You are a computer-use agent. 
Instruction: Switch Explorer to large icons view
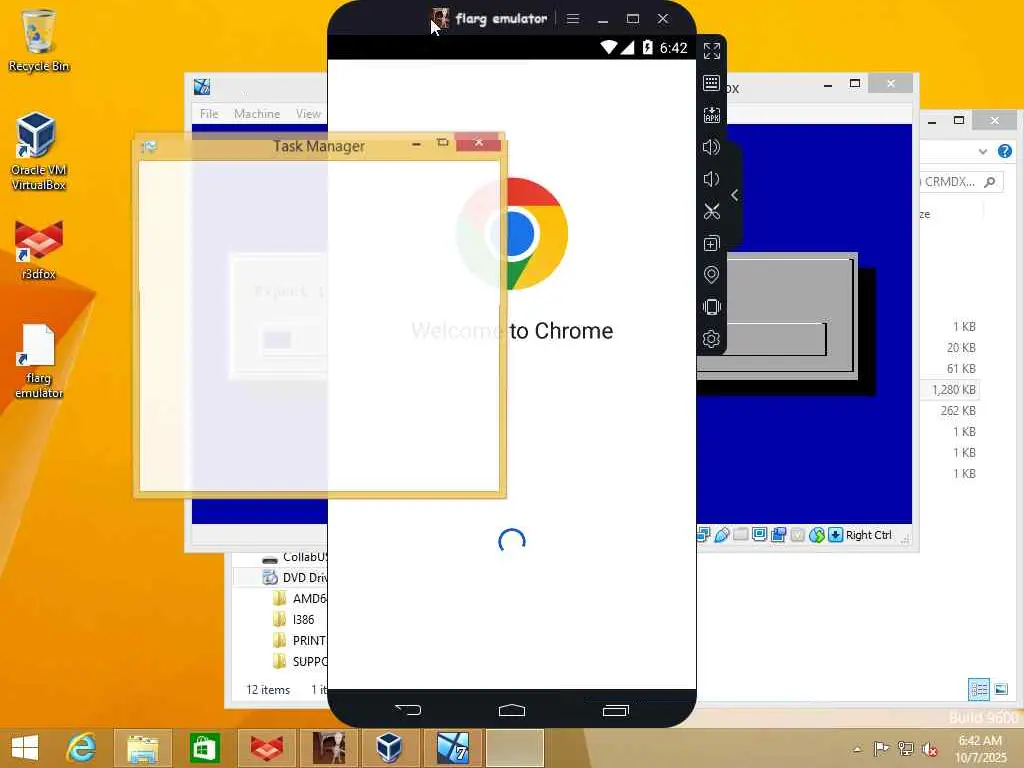click(1000, 690)
